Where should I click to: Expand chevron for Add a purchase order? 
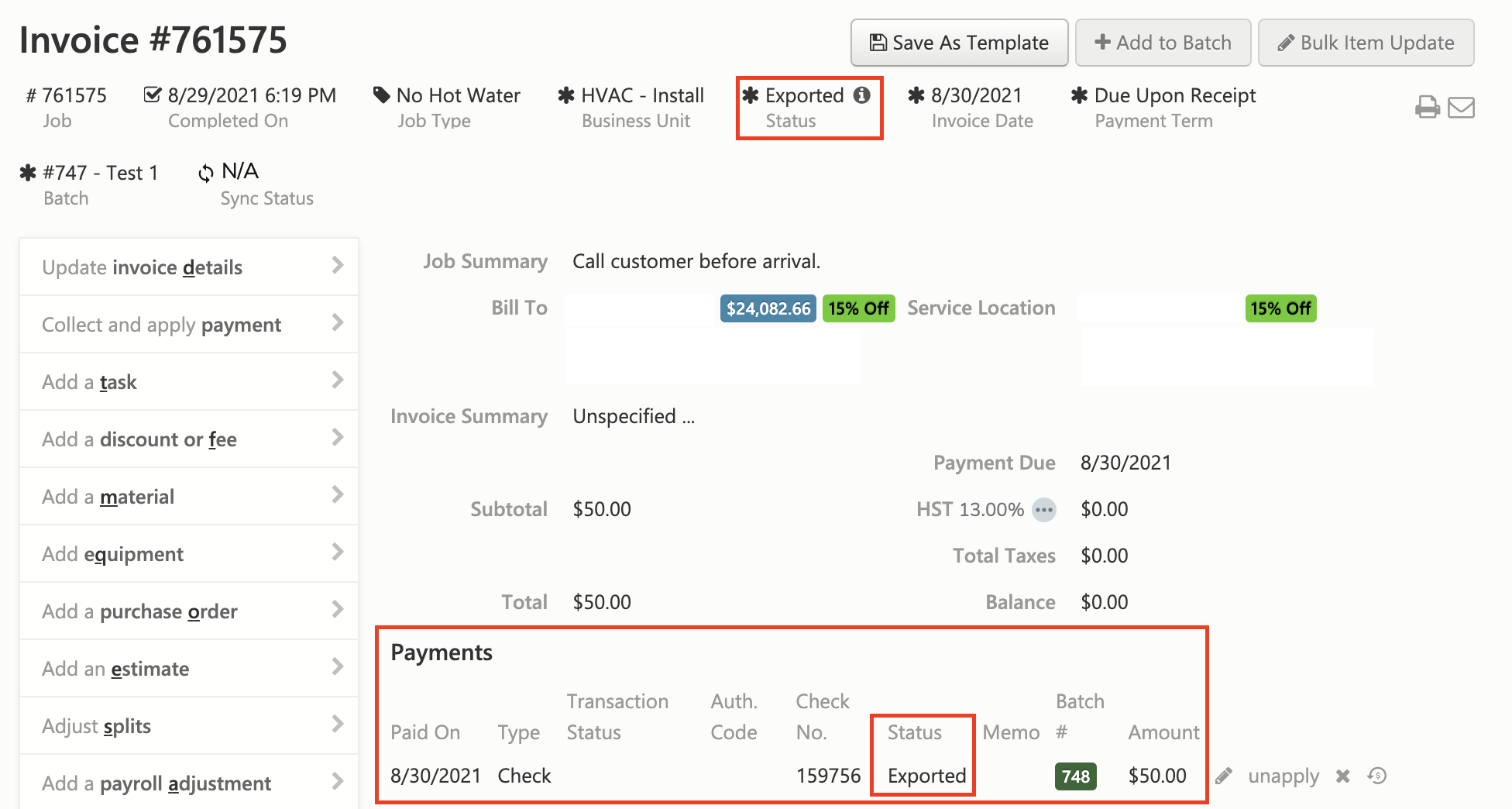tap(338, 609)
